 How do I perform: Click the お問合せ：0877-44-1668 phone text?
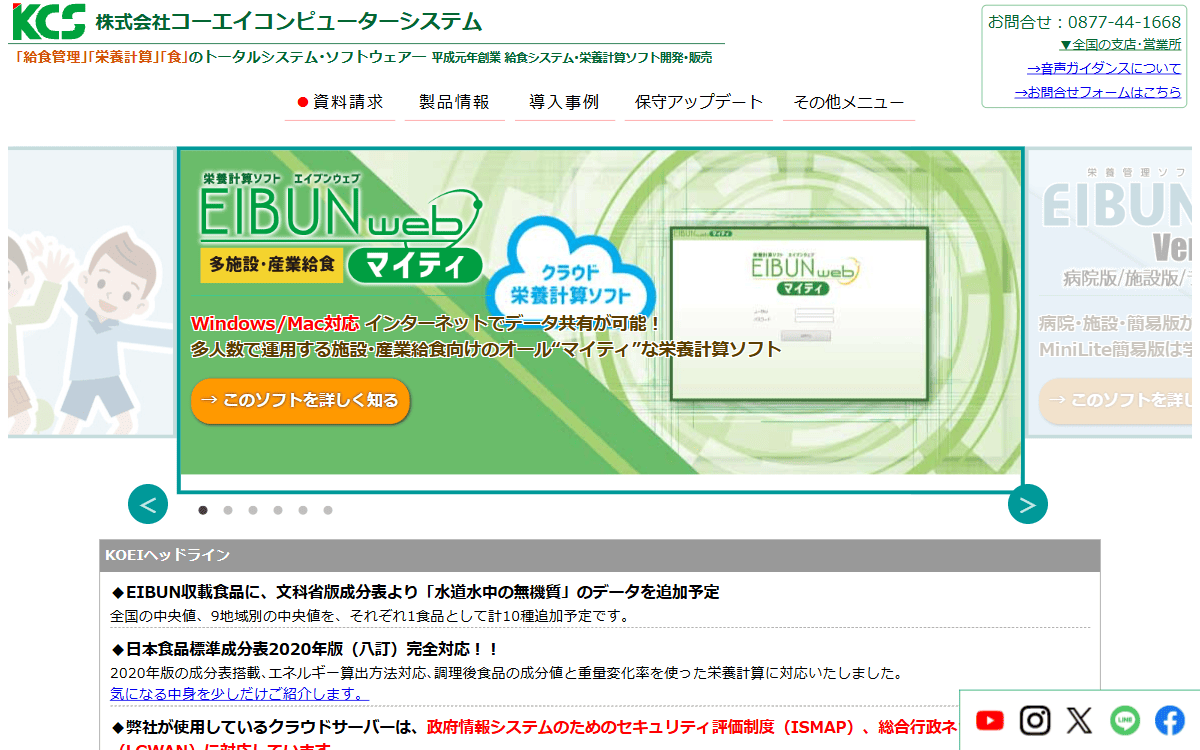pos(1084,22)
